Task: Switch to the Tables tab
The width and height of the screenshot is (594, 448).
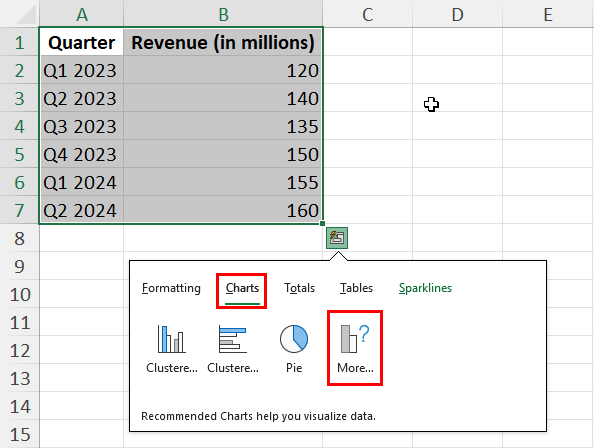Action: [356, 288]
